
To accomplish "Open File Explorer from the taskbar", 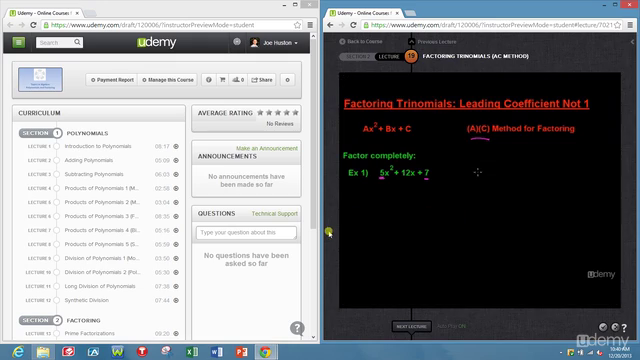I will coord(43,351).
